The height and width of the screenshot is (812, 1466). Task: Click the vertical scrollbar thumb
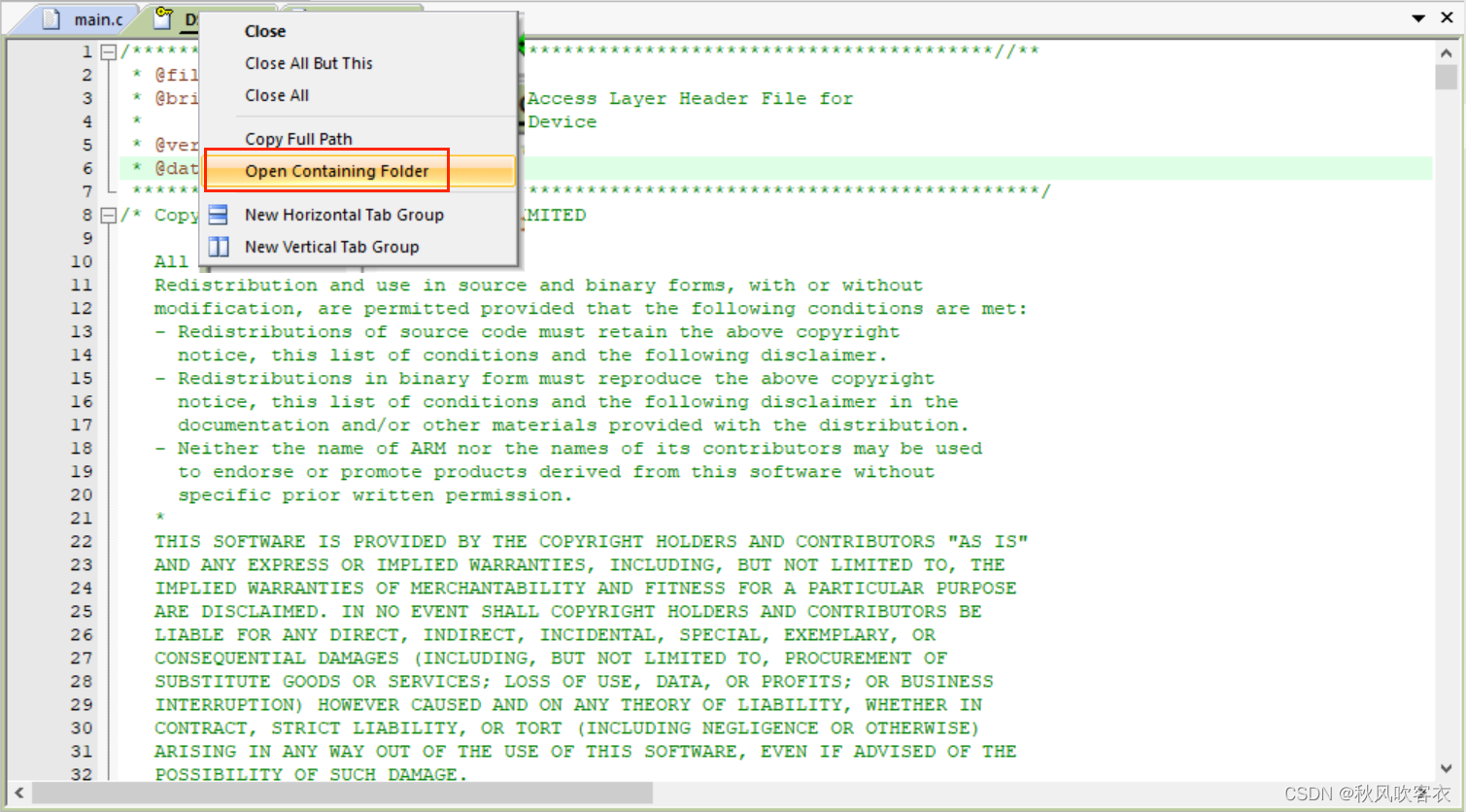(x=1446, y=77)
